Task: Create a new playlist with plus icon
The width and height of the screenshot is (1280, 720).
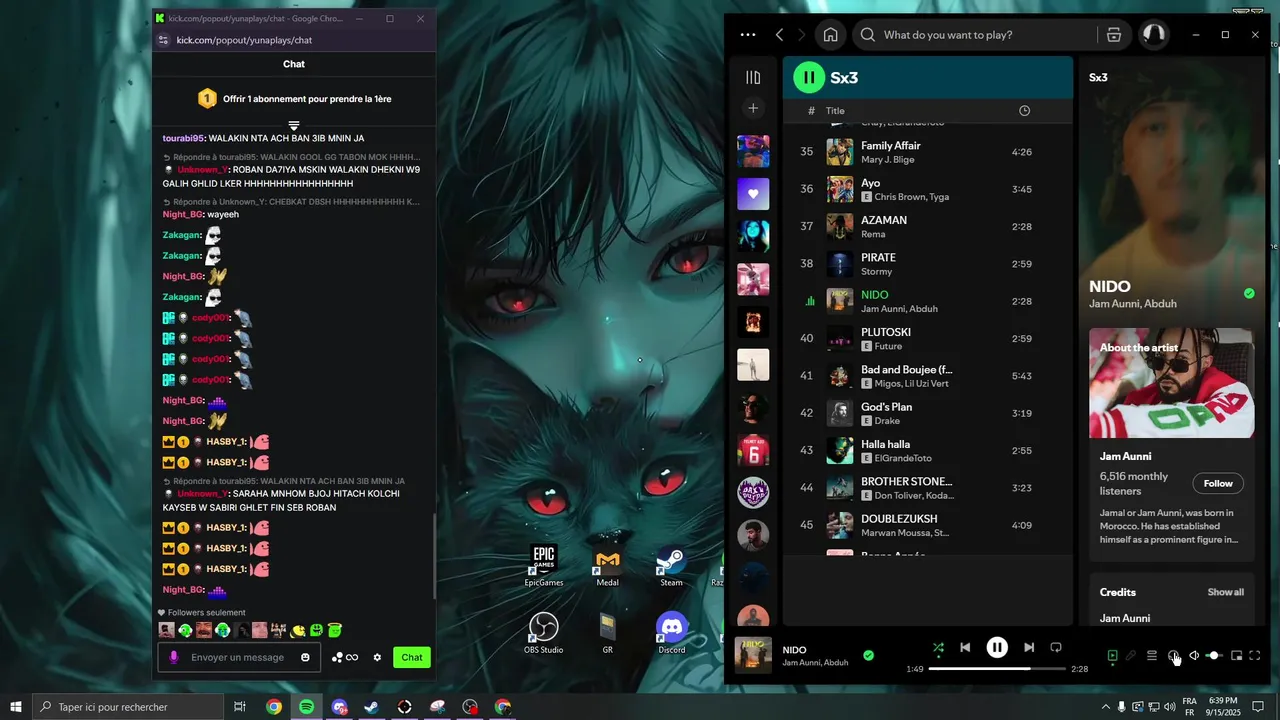Action: click(x=753, y=108)
